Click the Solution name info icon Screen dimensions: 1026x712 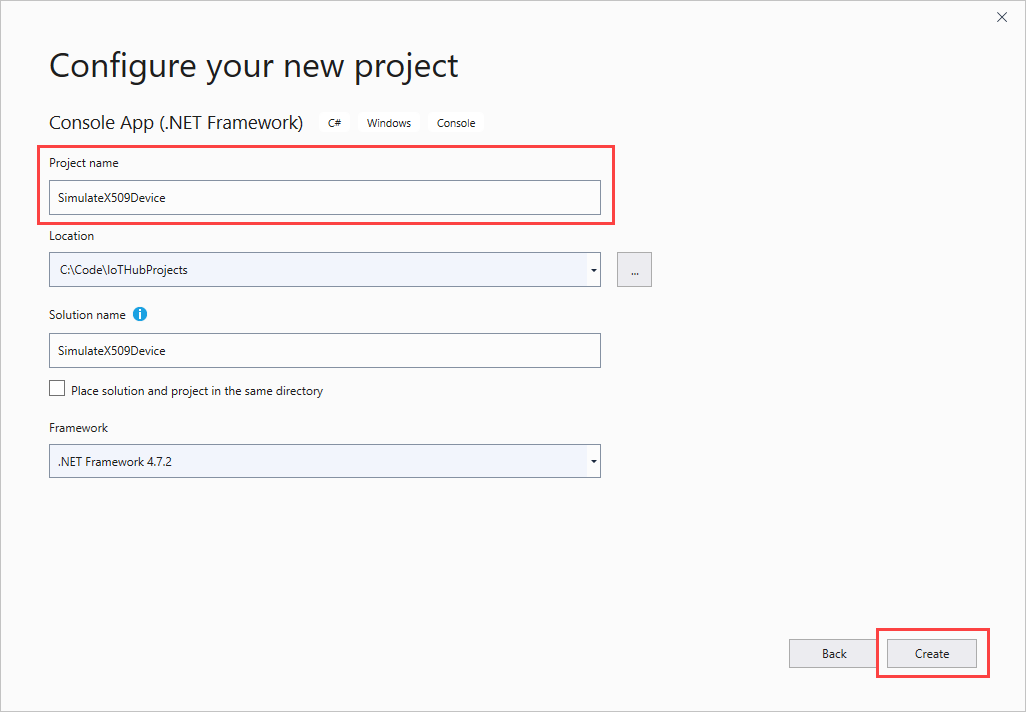[x=140, y=314]
